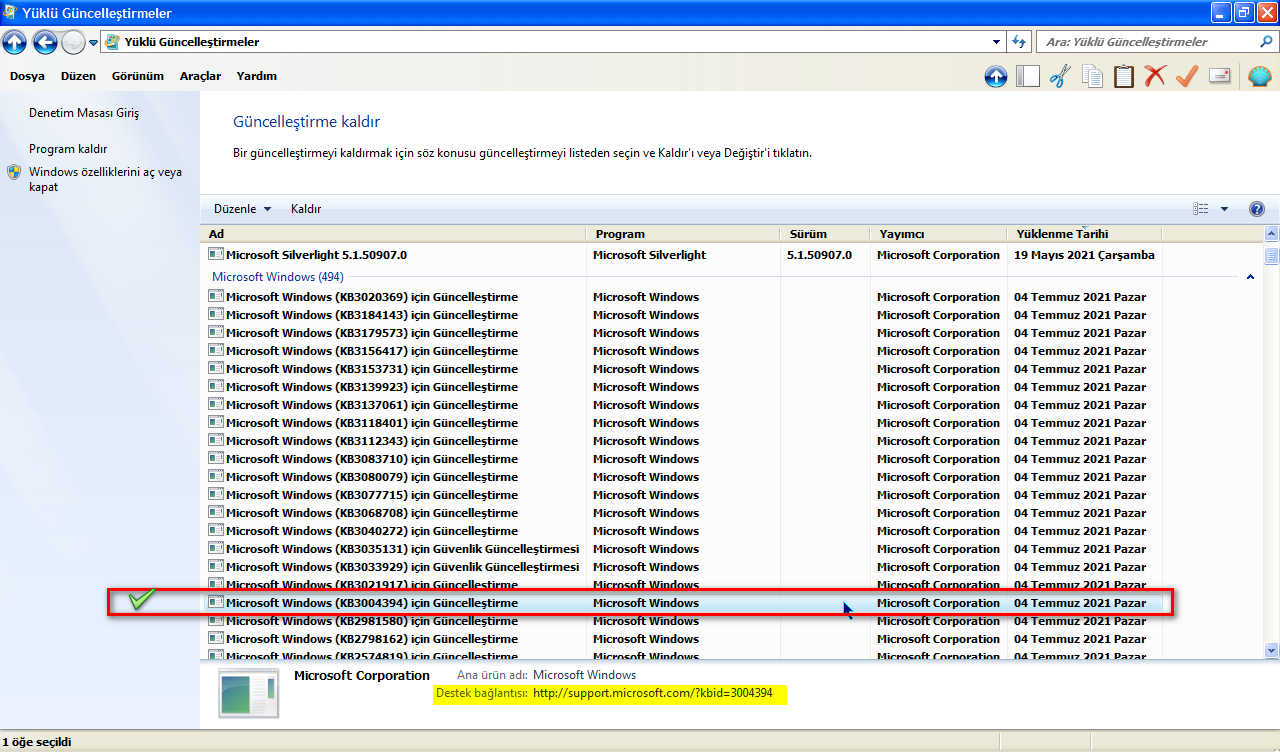
Task: Expand the address bar history dropdown
Action: pos(996,42)
